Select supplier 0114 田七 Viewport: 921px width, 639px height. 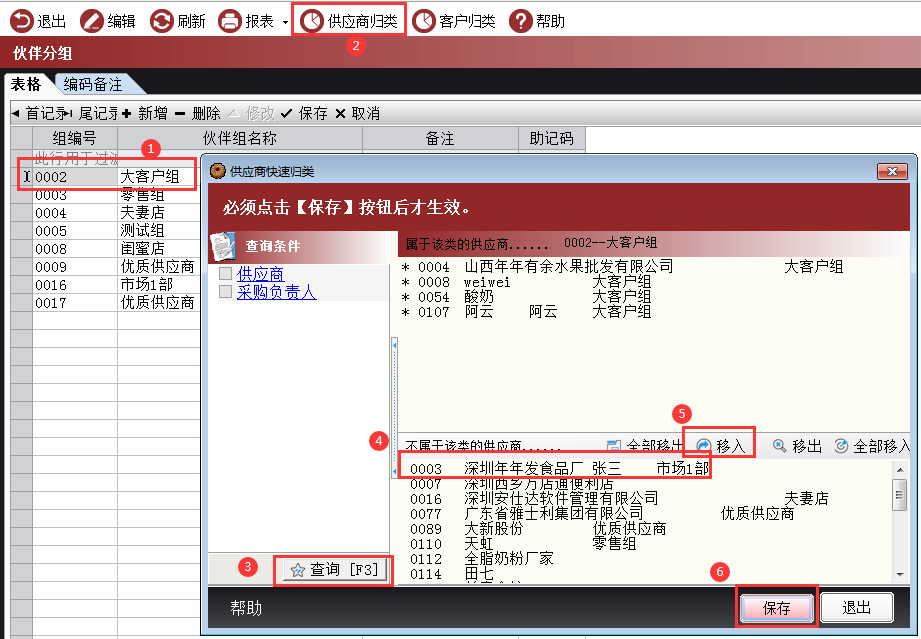point(452,574)
